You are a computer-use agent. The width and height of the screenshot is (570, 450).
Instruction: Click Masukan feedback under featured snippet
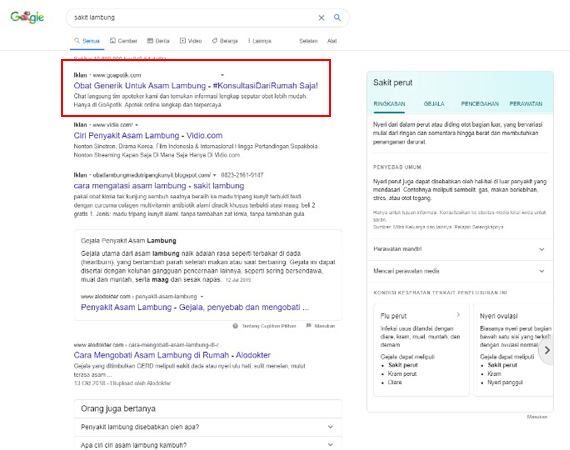pyautogui.click(x=321, y=326)
